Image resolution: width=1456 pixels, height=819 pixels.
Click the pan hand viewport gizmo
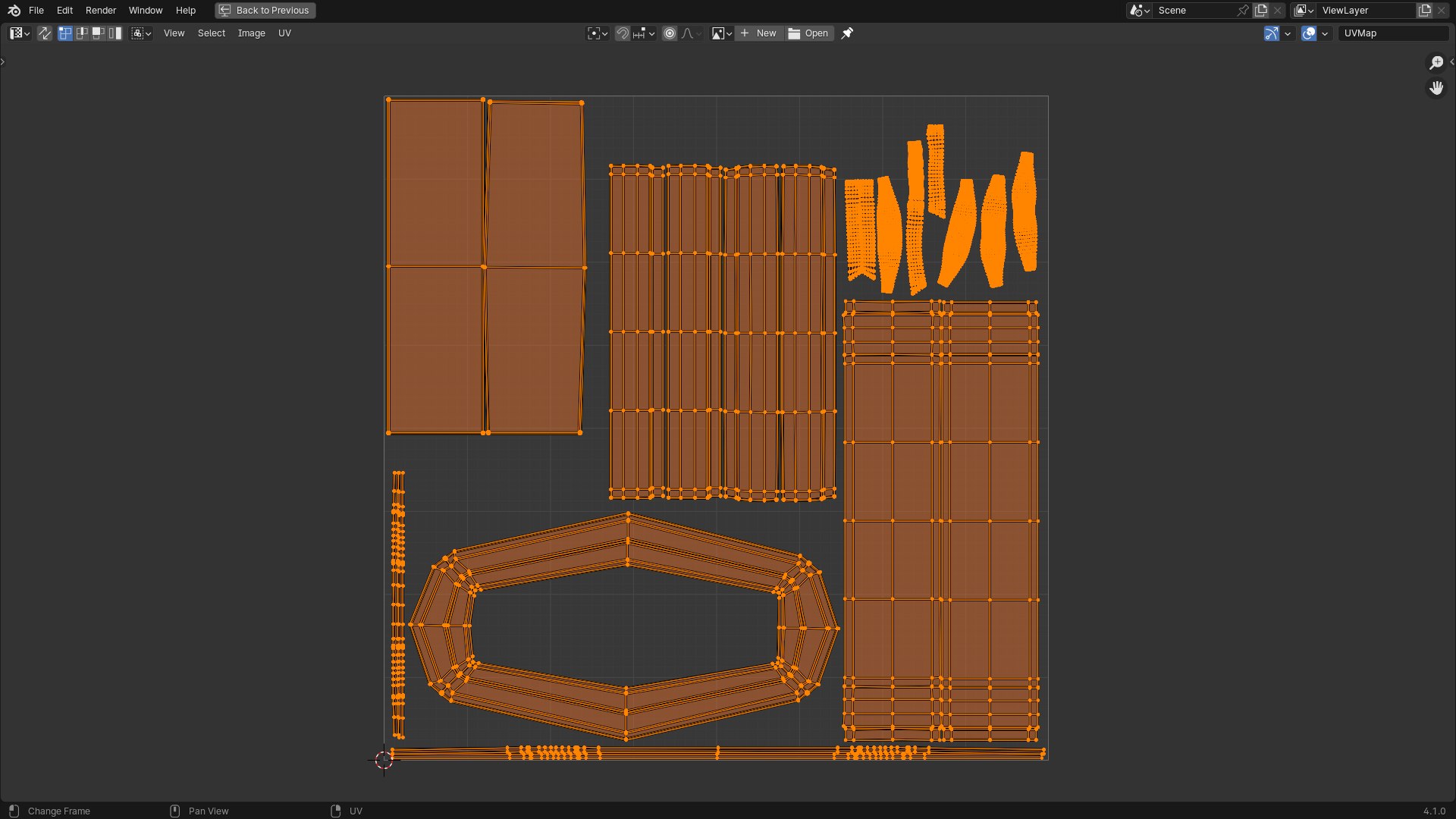pos(1436,88)
